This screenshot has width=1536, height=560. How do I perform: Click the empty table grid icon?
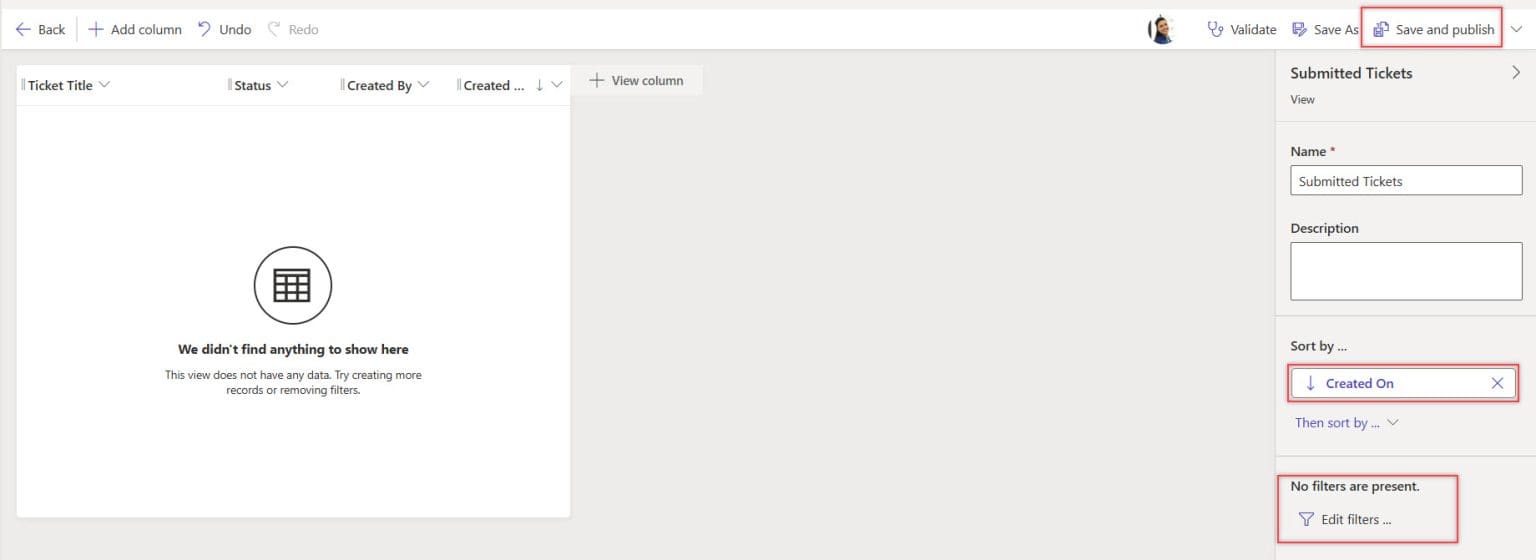(x=292, y=286)
